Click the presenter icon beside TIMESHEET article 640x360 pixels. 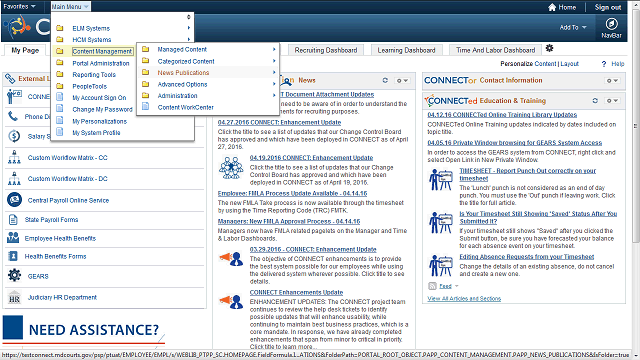[441, 180]
